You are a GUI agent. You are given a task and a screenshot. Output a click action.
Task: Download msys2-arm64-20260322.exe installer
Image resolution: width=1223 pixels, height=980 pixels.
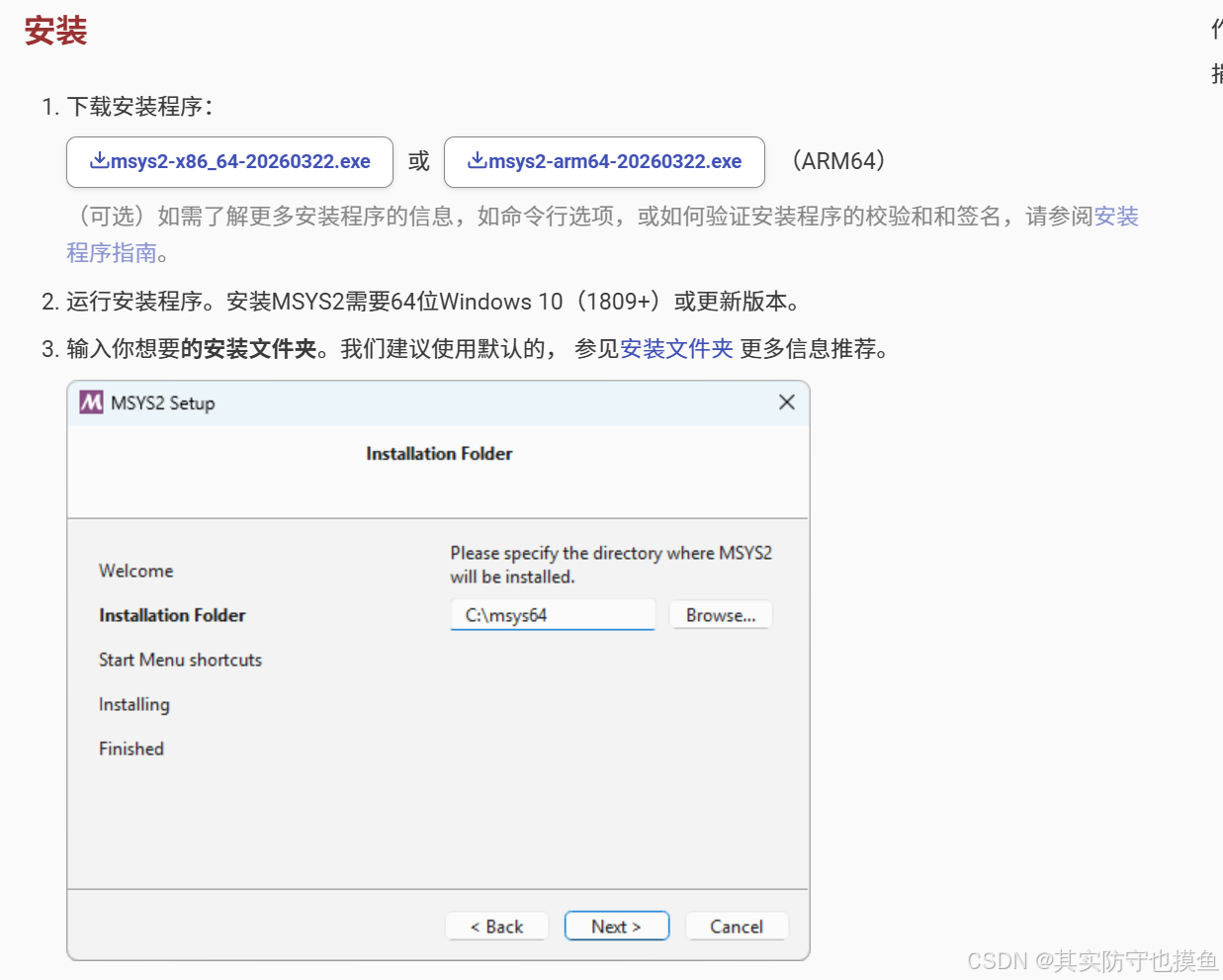tap(604, 162)
